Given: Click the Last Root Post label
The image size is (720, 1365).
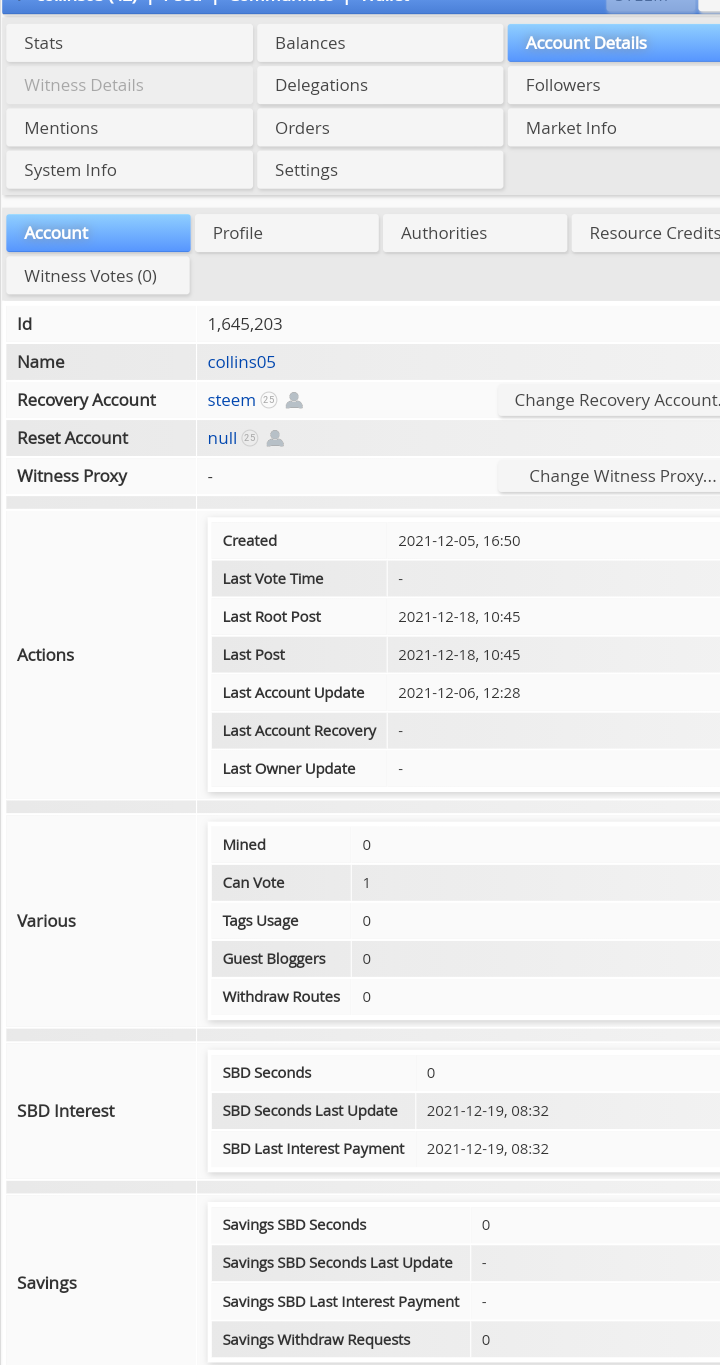Looking at the screenshot, I should 272,617.
